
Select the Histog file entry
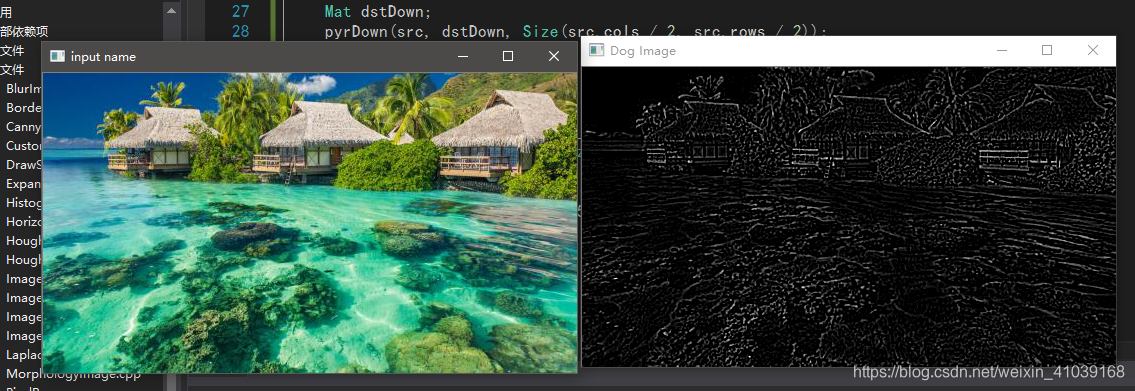pos(24,203)
